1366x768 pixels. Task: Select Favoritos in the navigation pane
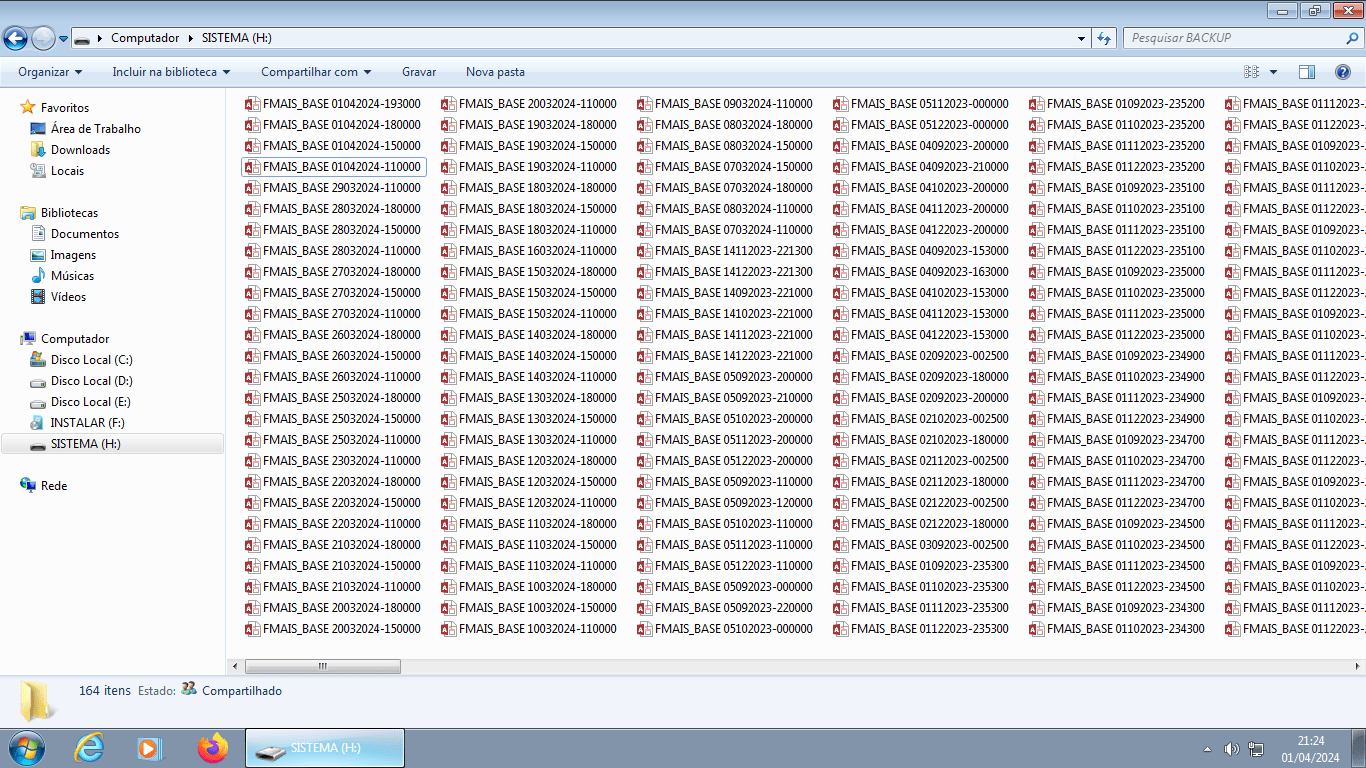65,108
